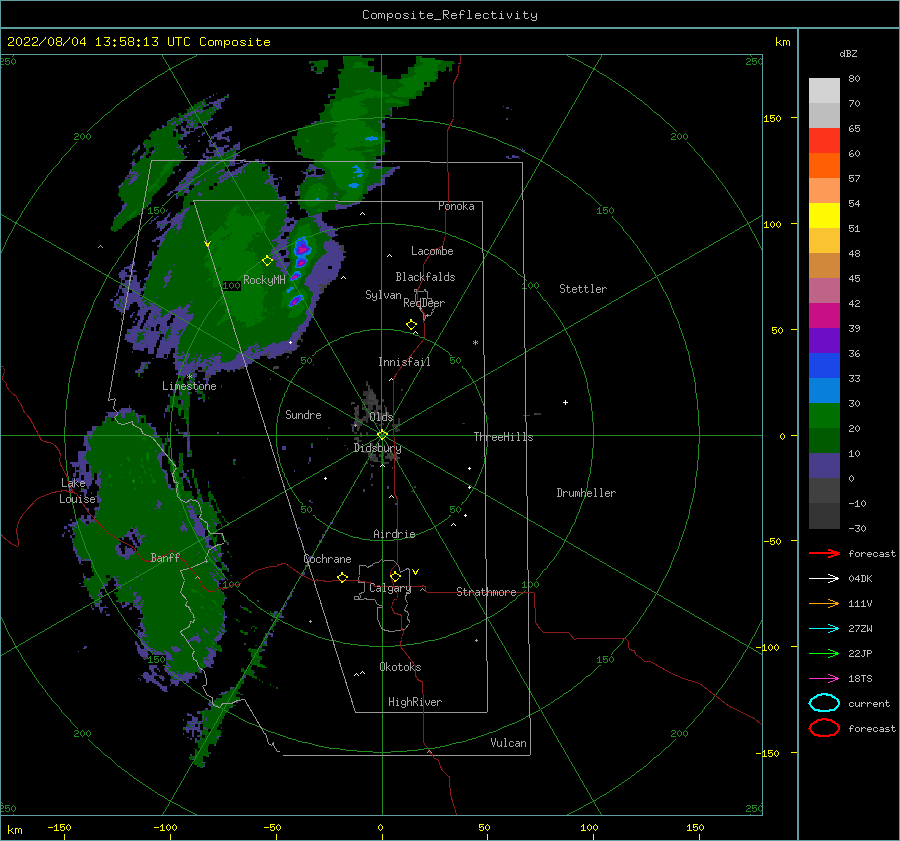Viewport: 900px width, 841px height.
Task: Click the Ponoka city label
Action: point(456,206)
